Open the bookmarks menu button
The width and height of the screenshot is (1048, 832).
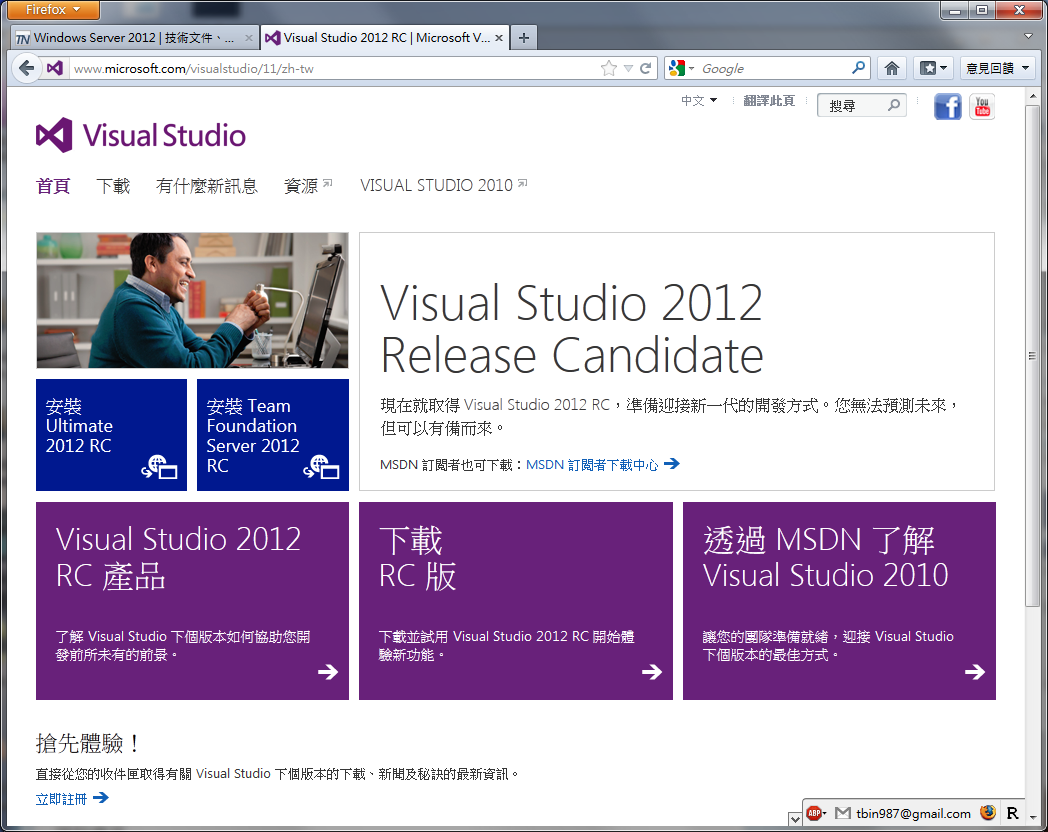933,68
